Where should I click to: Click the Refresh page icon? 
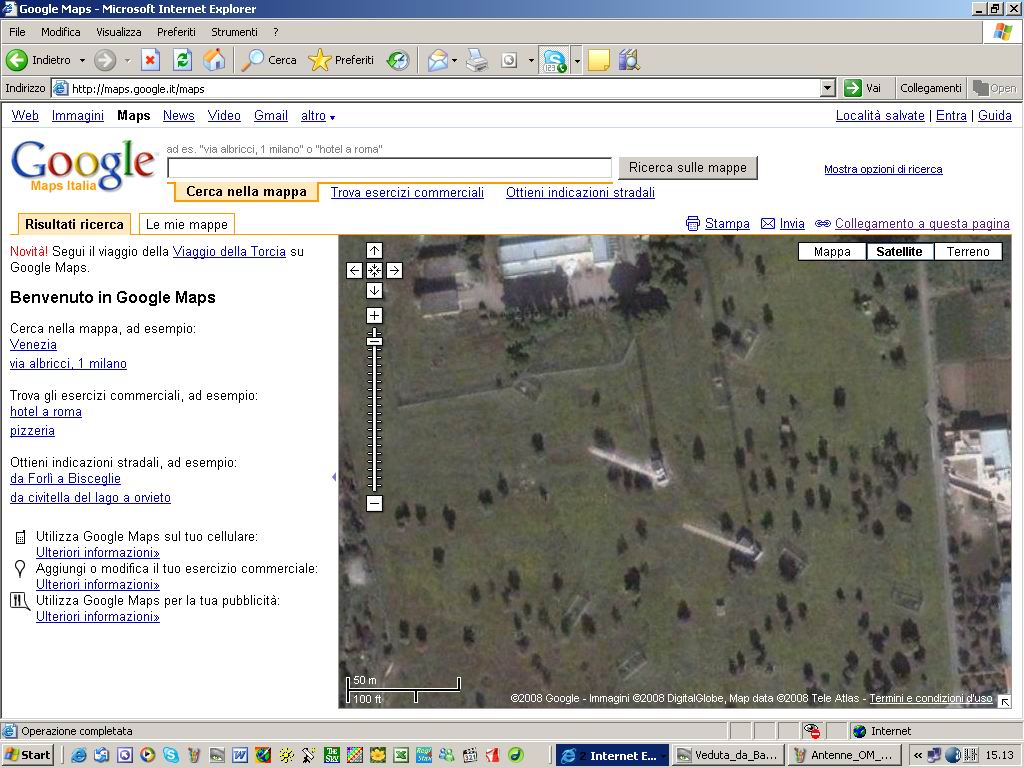pos(182,60)
